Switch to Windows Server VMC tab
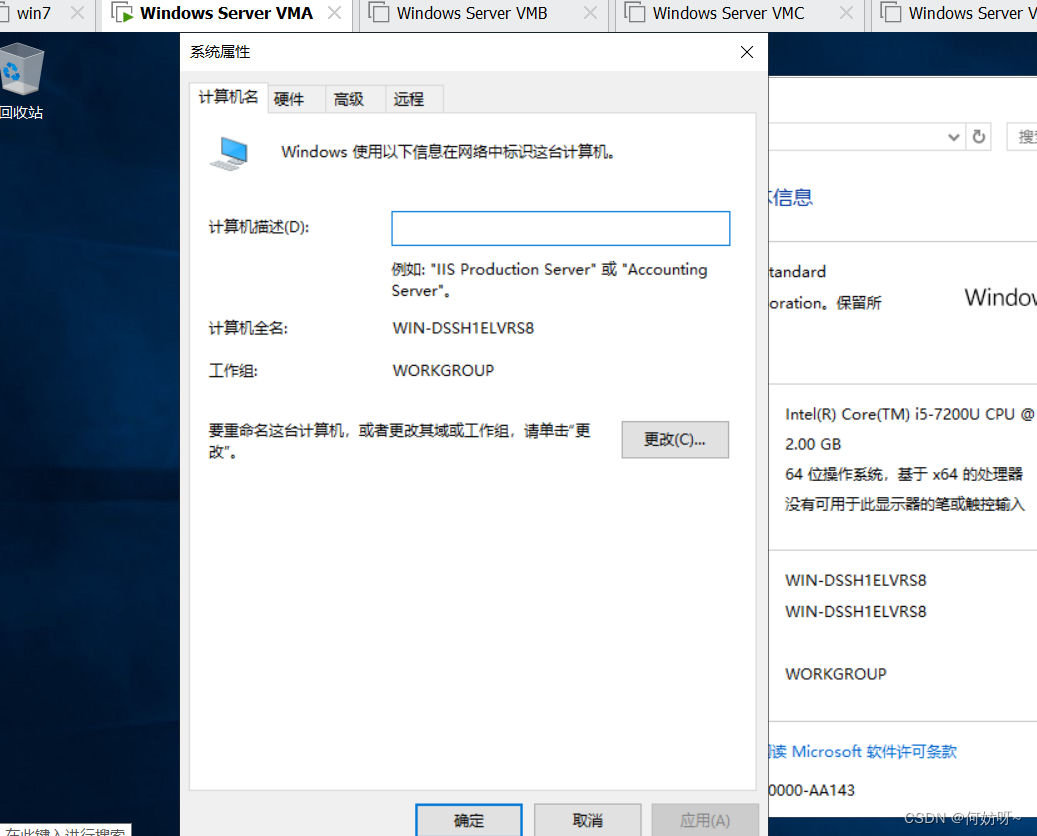 pos(728,13)
